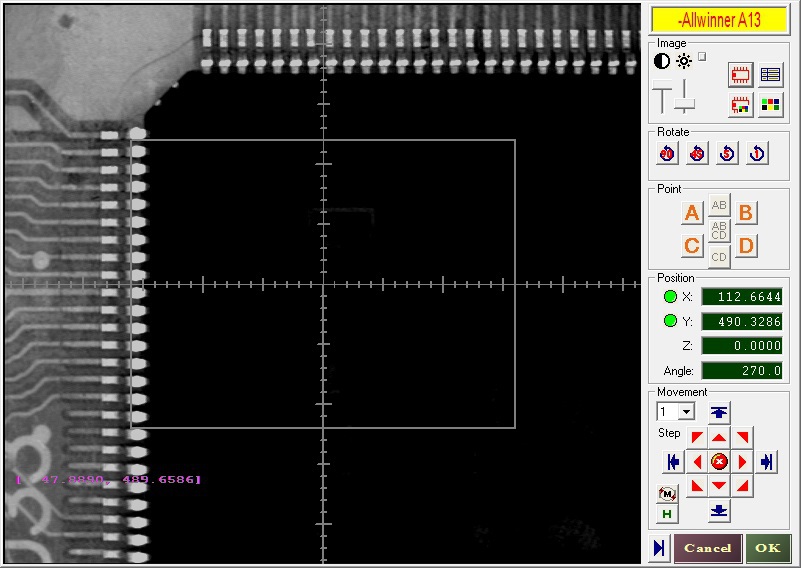Rotate image by 1 degree
The height and width of the screenshot is (568, 801).
(x=757, y=153)
